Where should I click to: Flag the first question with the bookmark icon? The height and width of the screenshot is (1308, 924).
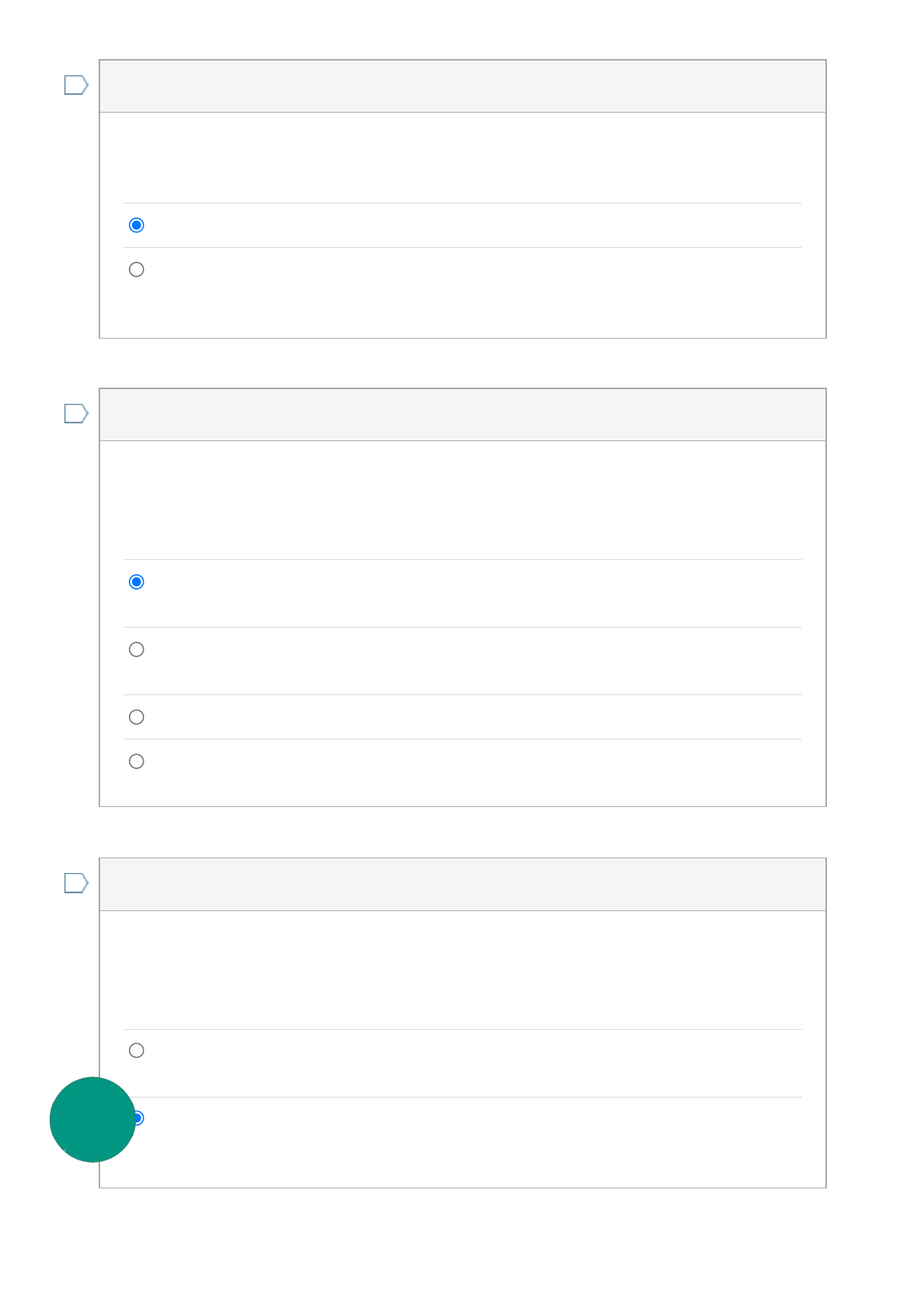75,85
